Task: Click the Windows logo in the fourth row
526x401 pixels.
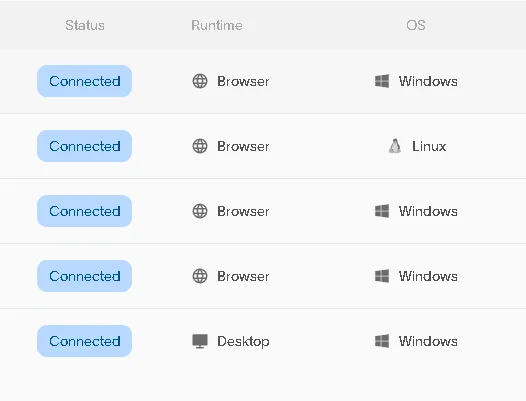Action: click(382, 276)
